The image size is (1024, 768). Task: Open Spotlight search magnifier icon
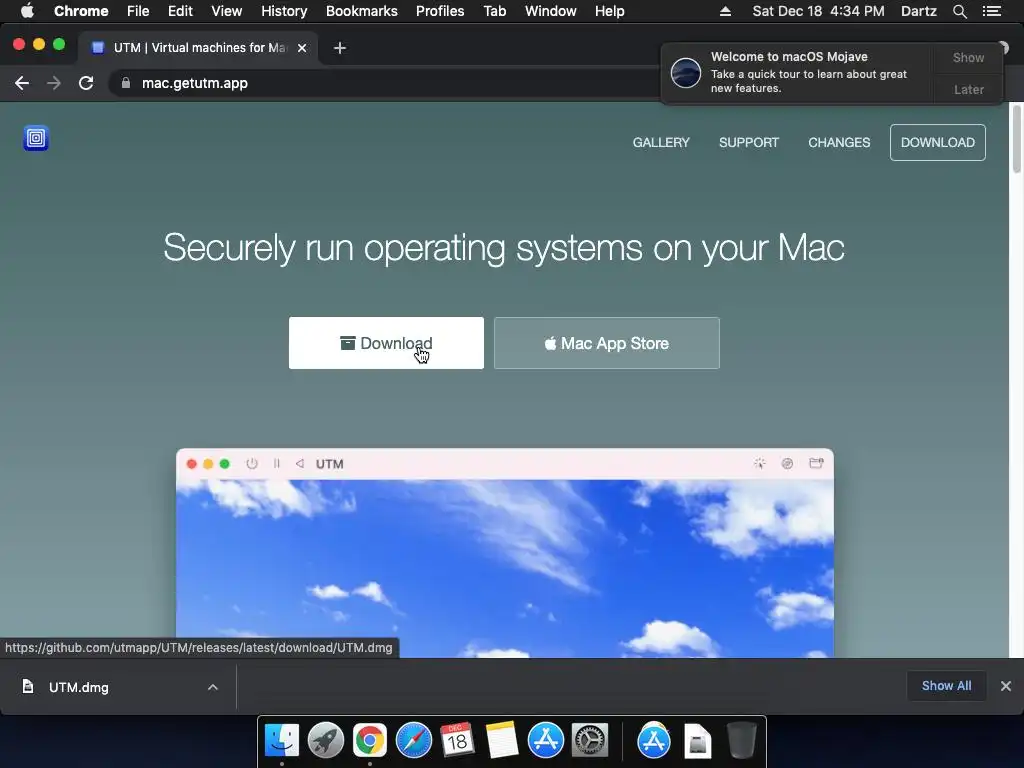coord(960,11)
